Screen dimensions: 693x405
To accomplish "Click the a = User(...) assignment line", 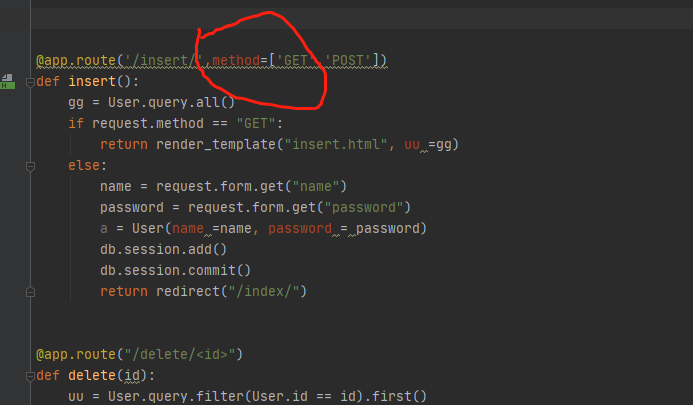I will click(263, 229).
